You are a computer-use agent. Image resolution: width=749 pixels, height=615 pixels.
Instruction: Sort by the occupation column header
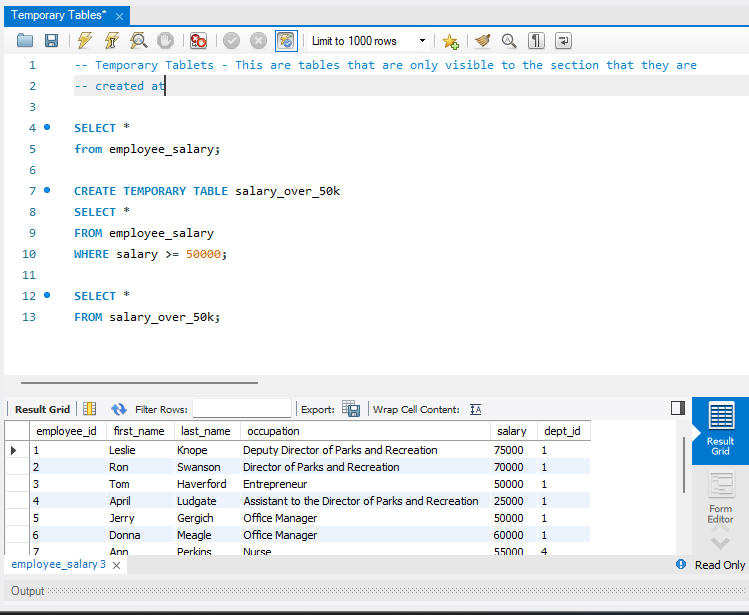[365, 431]
